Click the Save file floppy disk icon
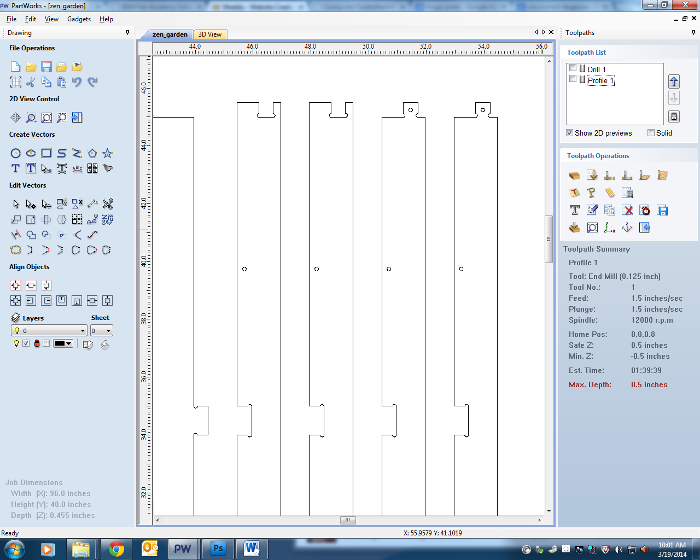Viewport: 700px width, 560px height. pos(46,67)
